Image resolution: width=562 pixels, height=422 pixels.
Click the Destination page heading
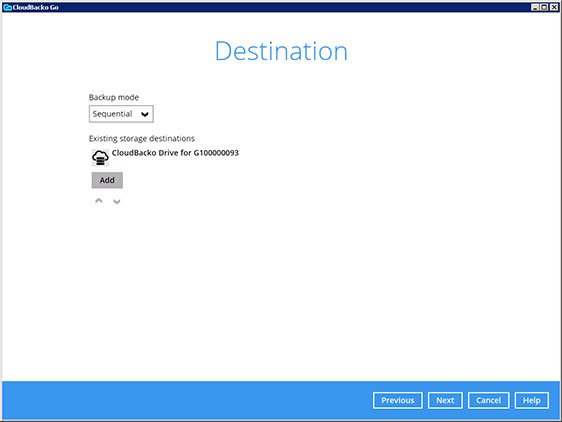(281, 51)
